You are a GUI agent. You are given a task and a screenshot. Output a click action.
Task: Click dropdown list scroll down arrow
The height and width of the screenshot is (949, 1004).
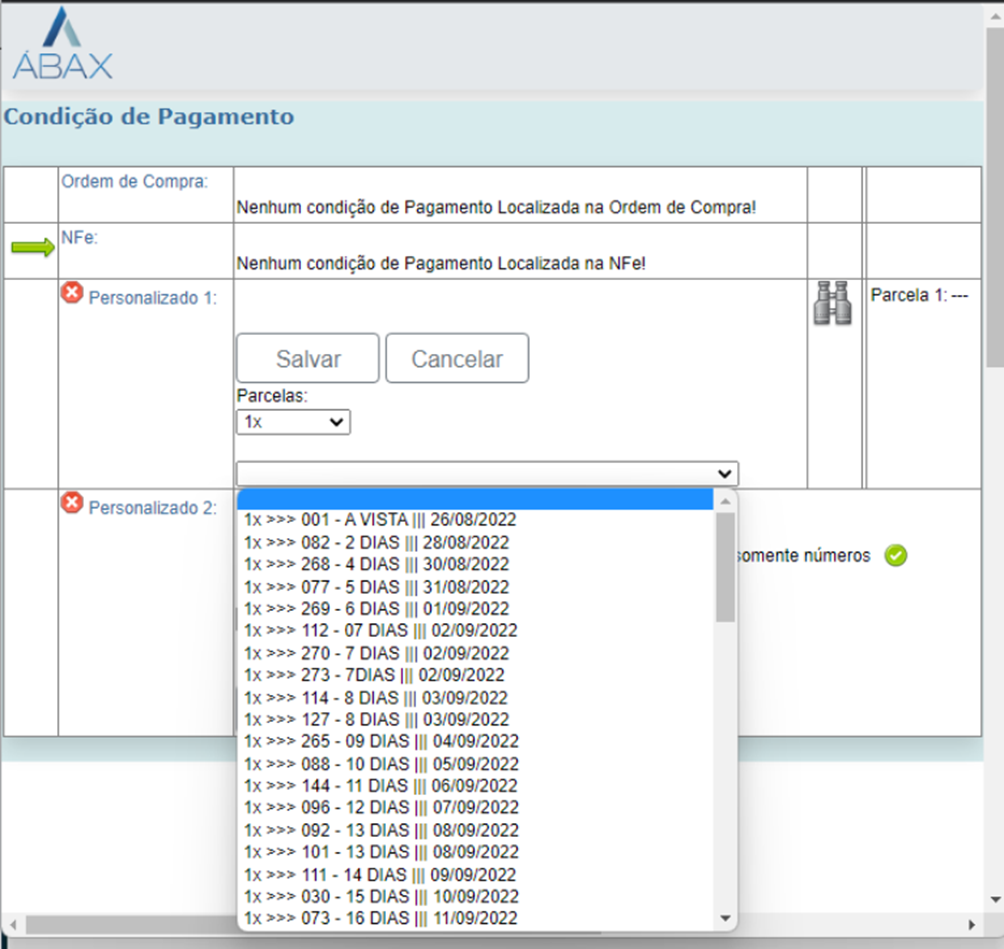pos(726,919)
